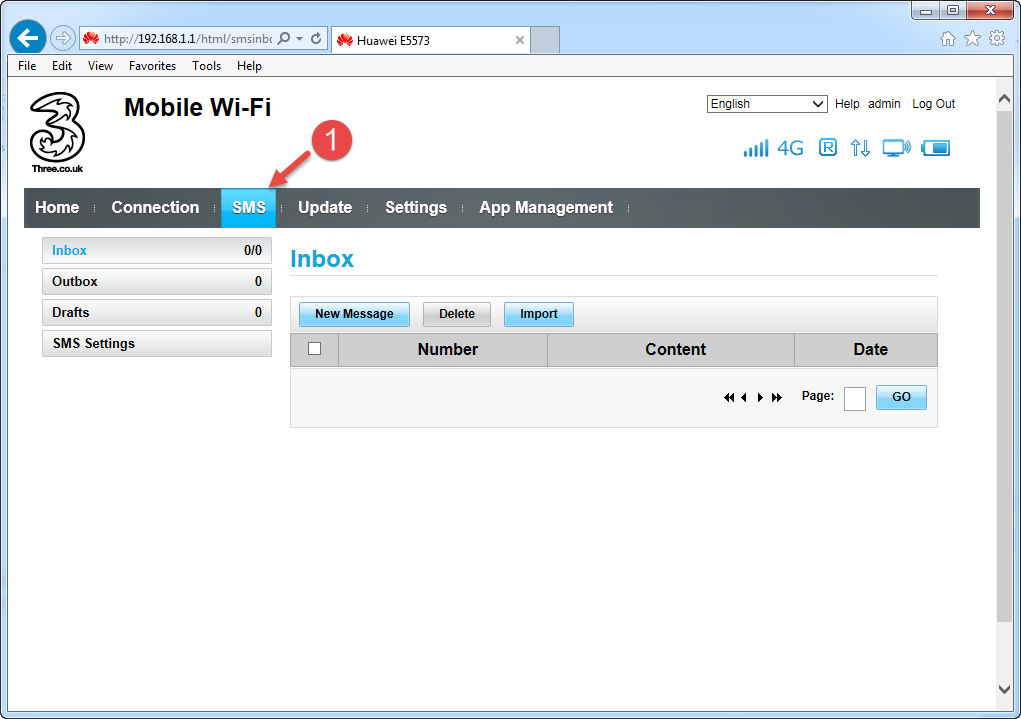Open the Edit menu
The width and height of the screenshot is (1021, 719).
click(62, 66)
